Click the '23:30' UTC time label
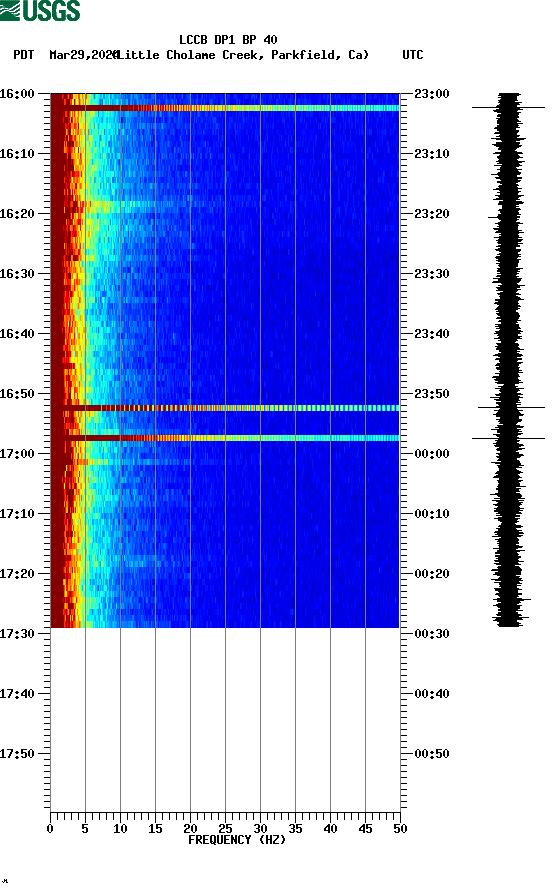 [432, 274]
